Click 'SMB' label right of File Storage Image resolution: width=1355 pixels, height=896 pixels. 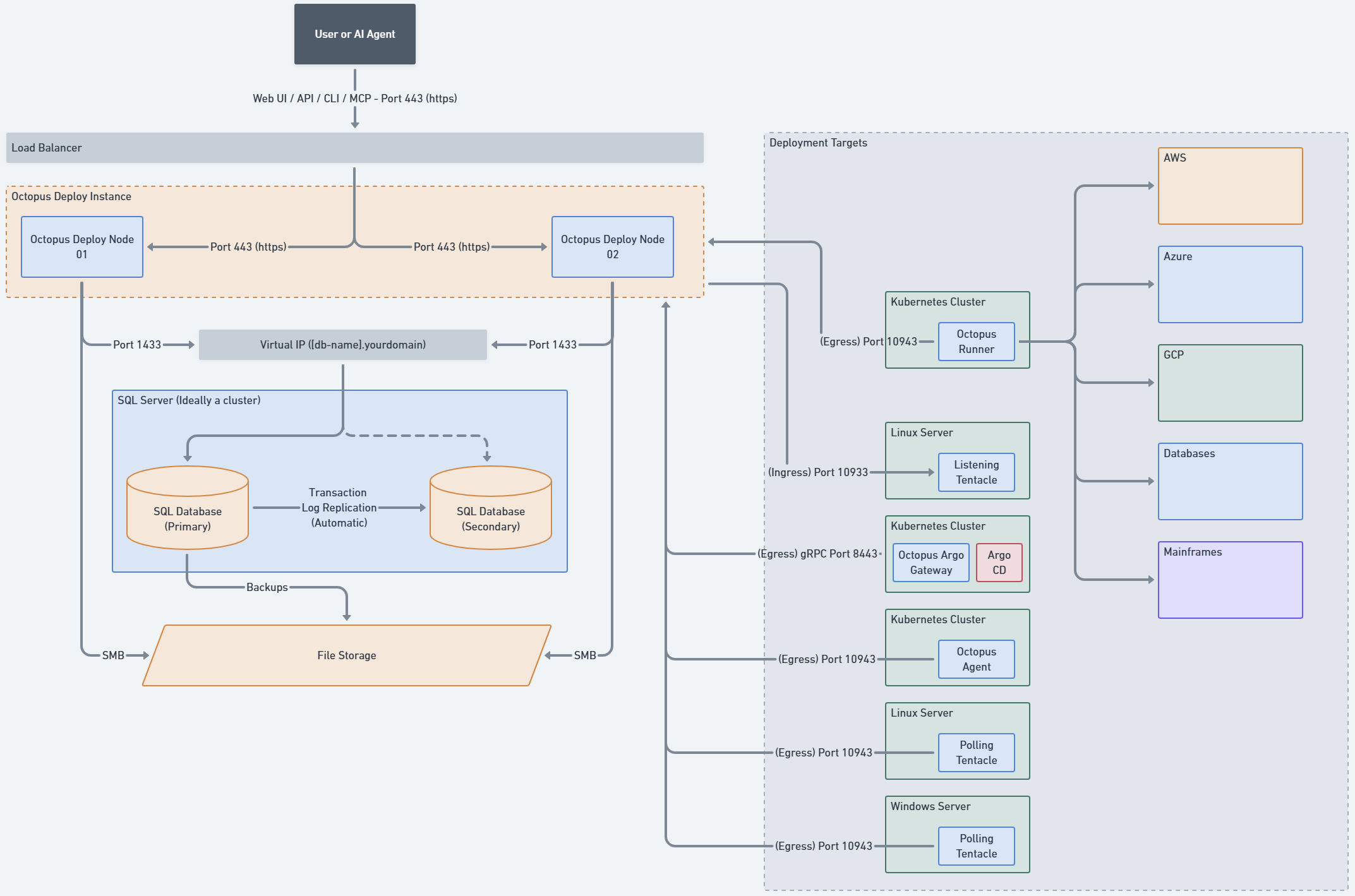click(585, 655)
